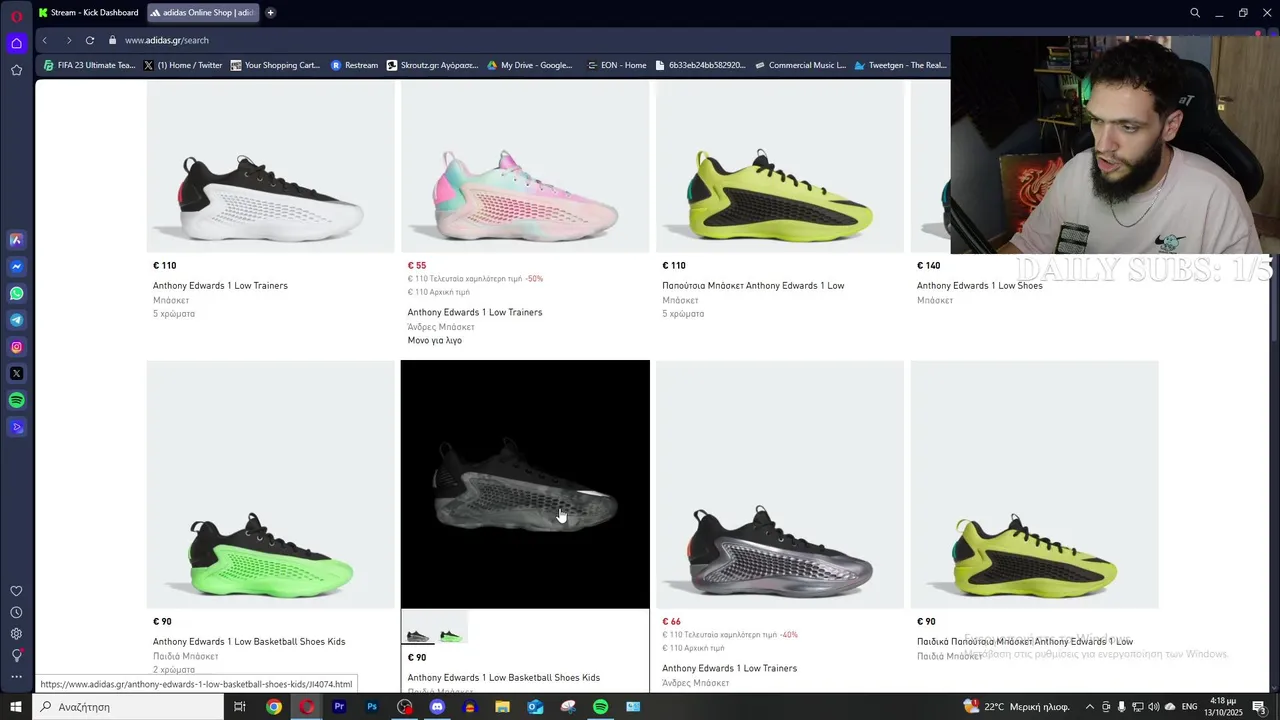Open Spotify in Opera sidebar
The image size is (1280, 720).
click(x=16, y=400)
